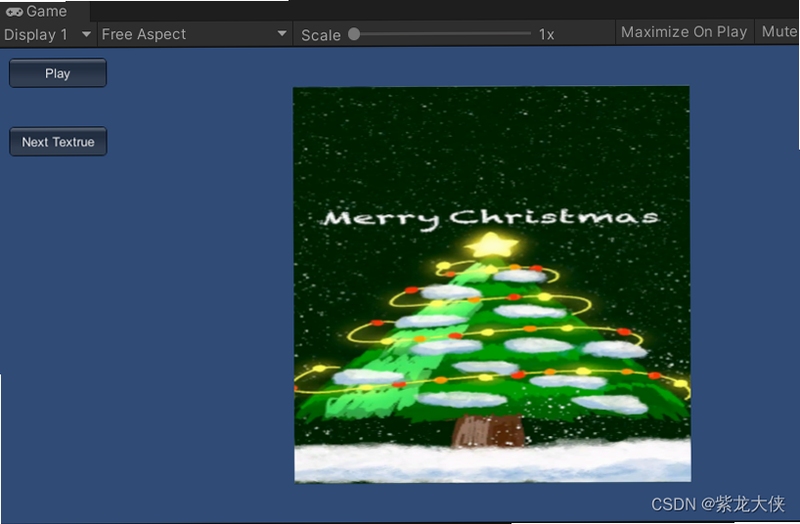The width and height of the screenshot is (800, 524).
Task: Click the arrow next to Display 1
Action: point(86,34)
